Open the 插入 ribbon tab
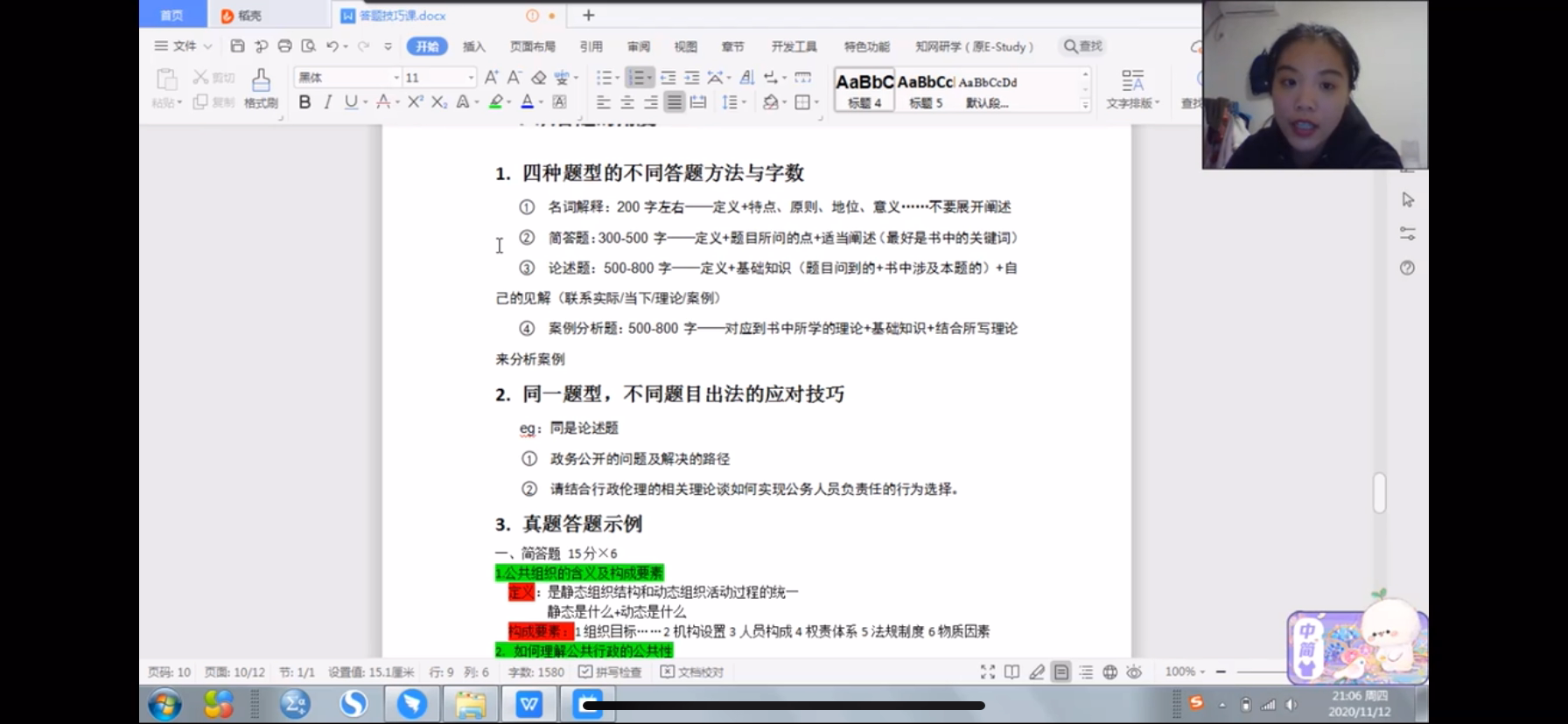The height and width of the screenshot is (724, 1568). point(473,46)
